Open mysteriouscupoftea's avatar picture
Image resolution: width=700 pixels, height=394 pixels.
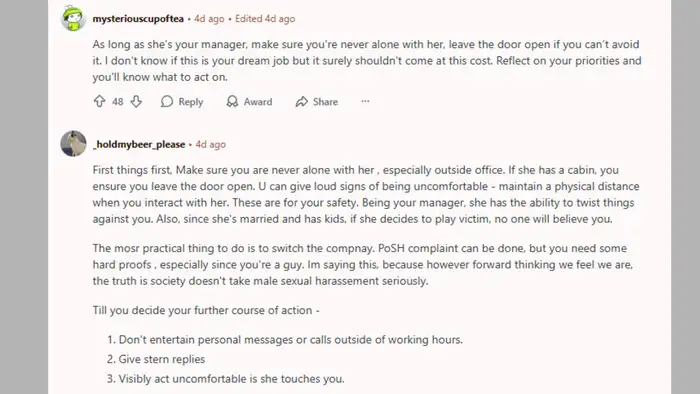tap(73, 18)
